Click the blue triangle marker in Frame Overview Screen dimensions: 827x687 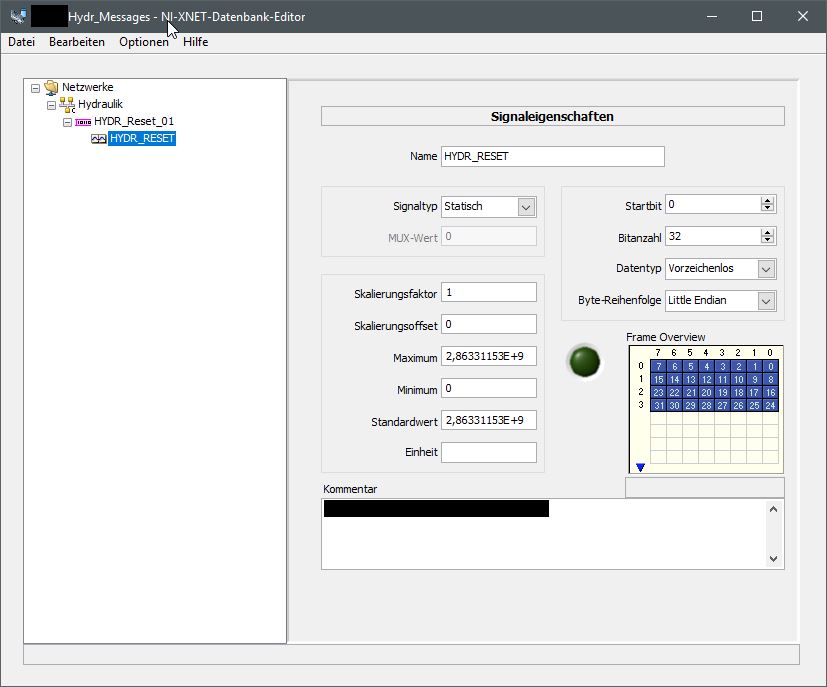(x=641, y=467)
